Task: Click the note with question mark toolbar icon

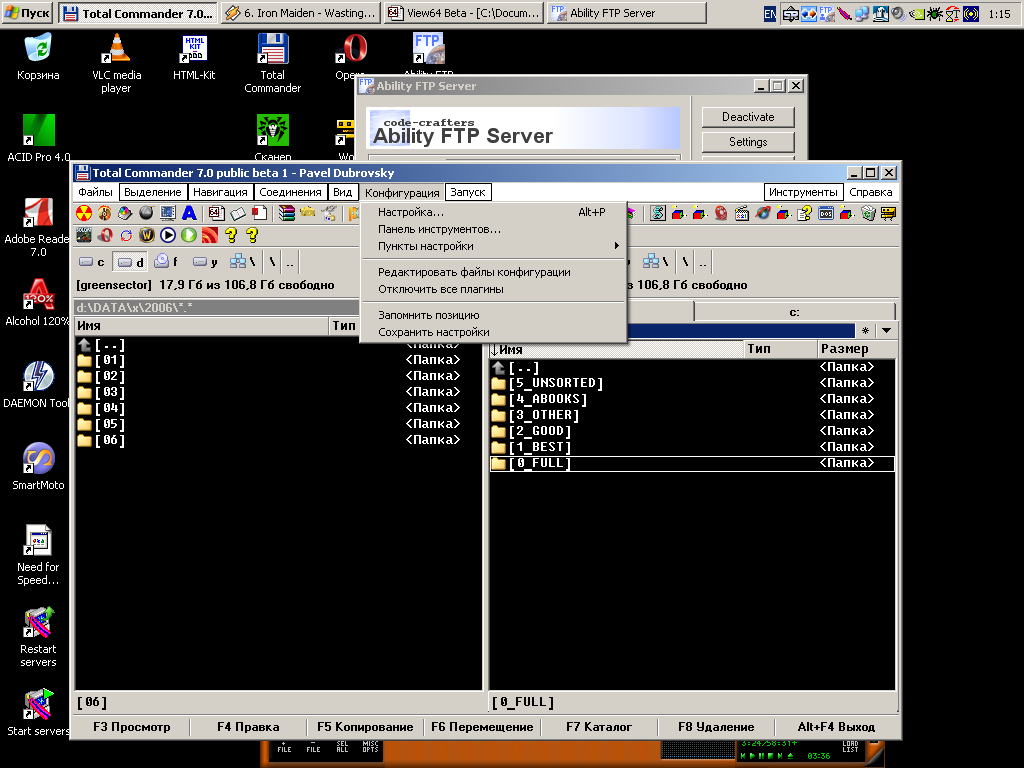Action: coord(805,213)
